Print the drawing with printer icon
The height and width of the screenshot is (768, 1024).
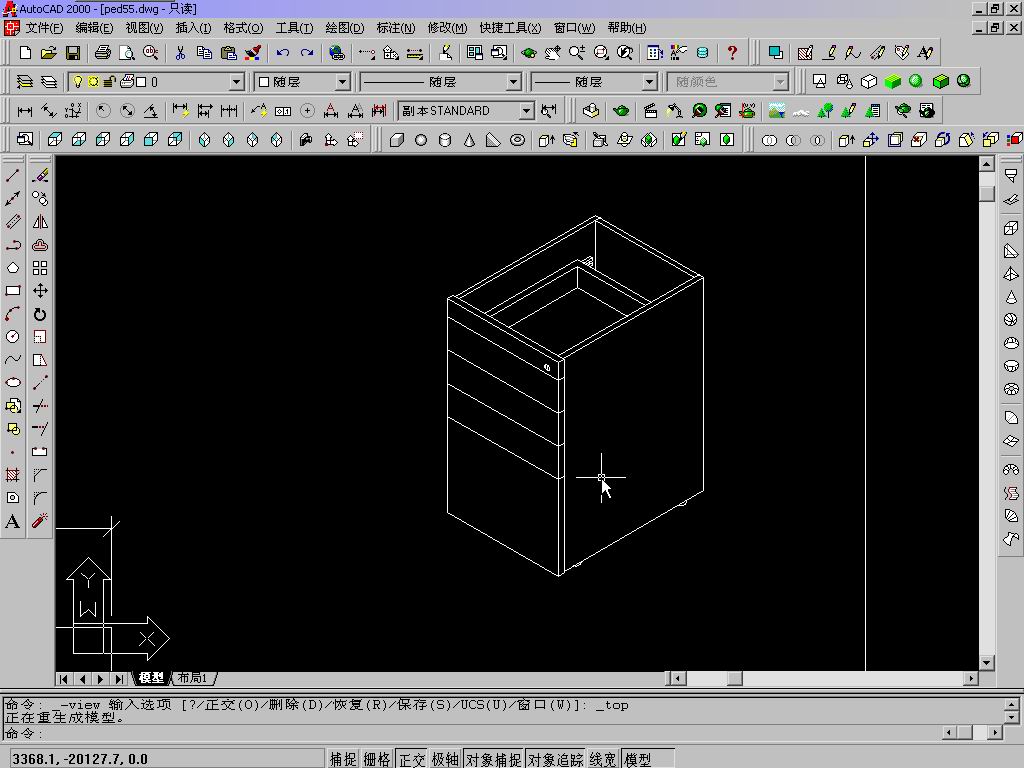click(103, 53)
